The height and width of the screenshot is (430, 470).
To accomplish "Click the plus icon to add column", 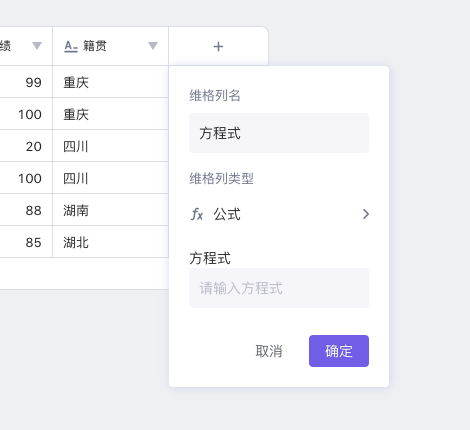I will point(218,46).
